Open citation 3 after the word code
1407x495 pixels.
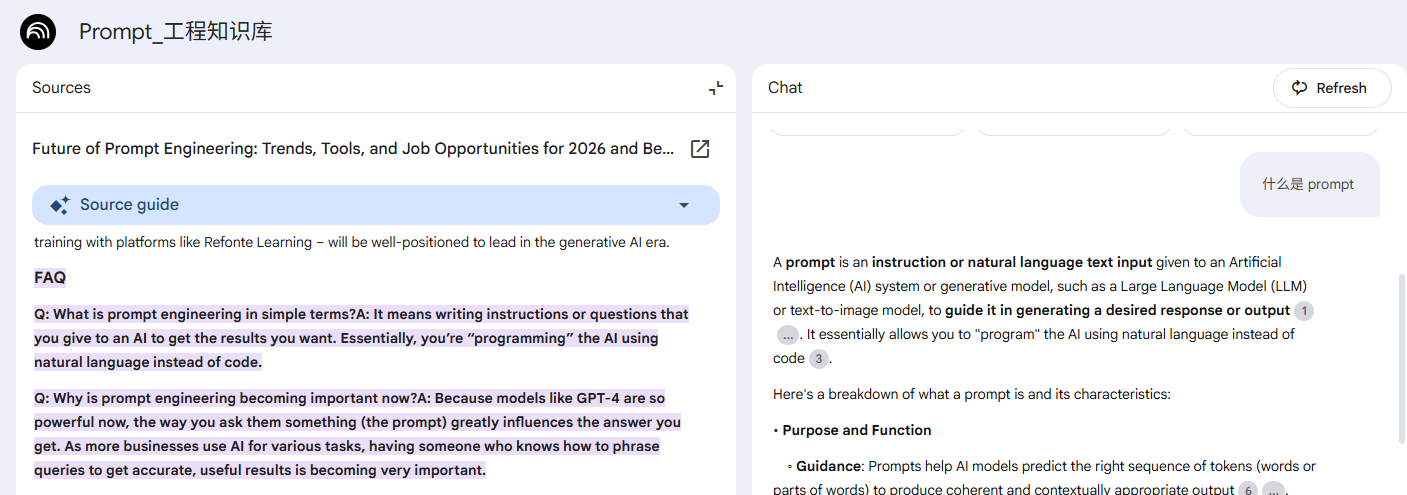[x=819, y=358]
